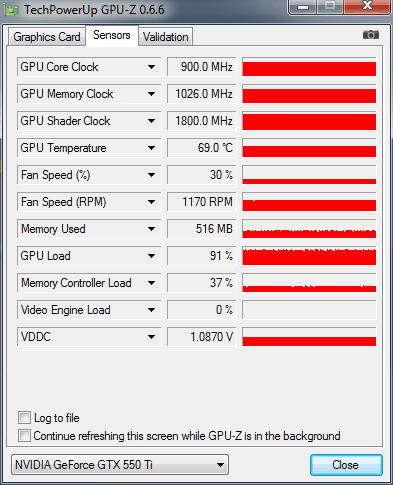Switch to the Graphics Card tab
Image resolution: width=393 pixels, height=485 pixels.
coord(47,37)
